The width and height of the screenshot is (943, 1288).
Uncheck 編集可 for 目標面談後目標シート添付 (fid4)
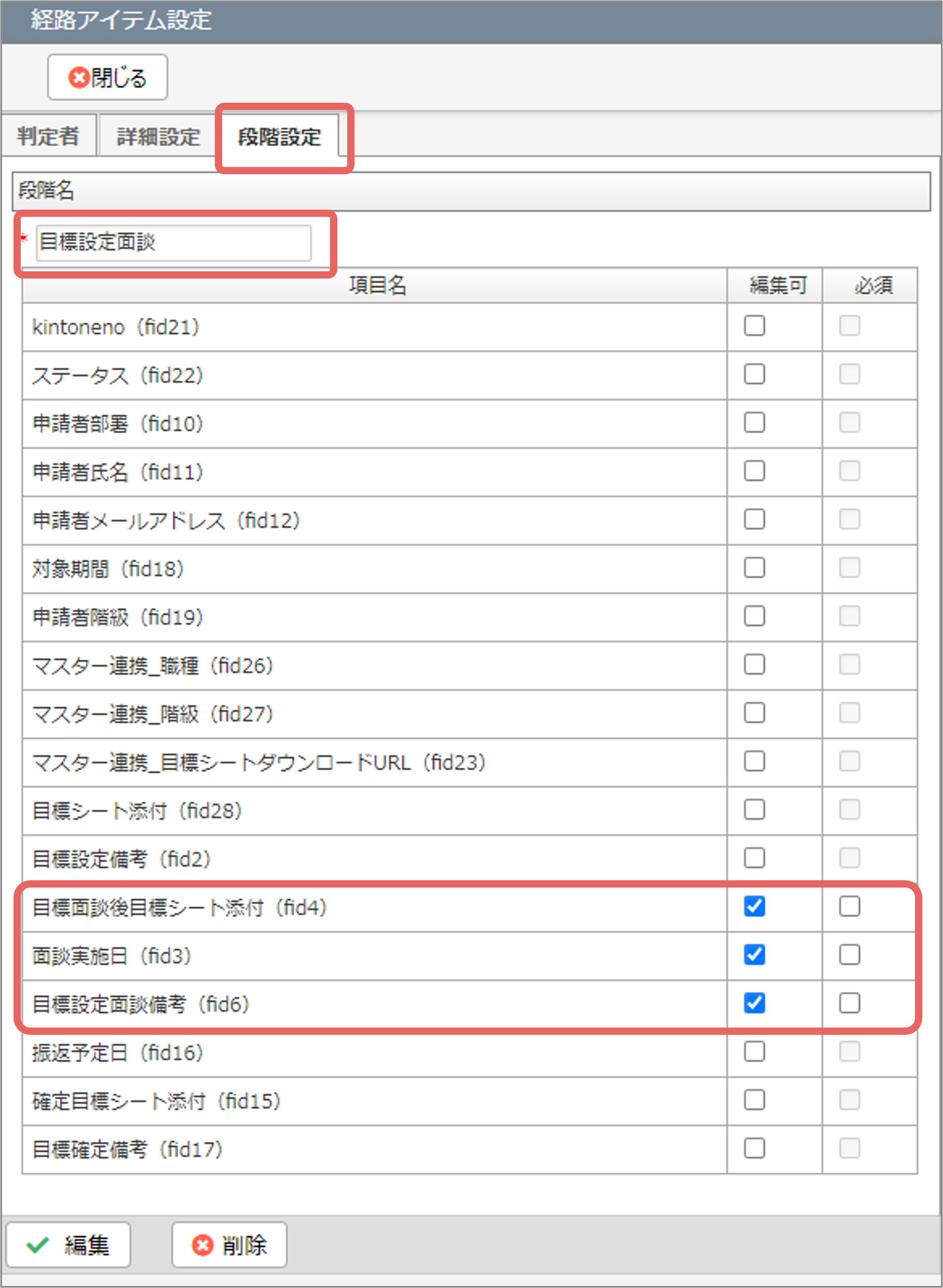[x=754, y=906]
